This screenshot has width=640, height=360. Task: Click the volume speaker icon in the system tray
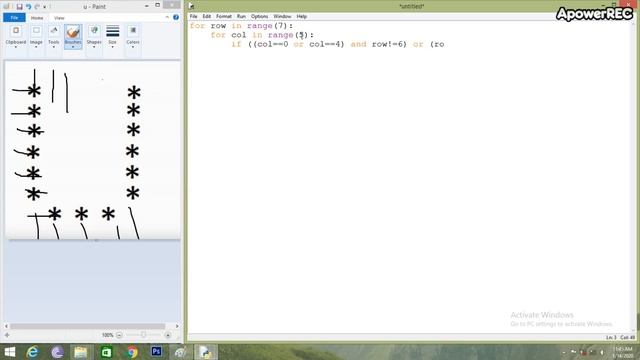pyautogui.click(x=602, y=352)
